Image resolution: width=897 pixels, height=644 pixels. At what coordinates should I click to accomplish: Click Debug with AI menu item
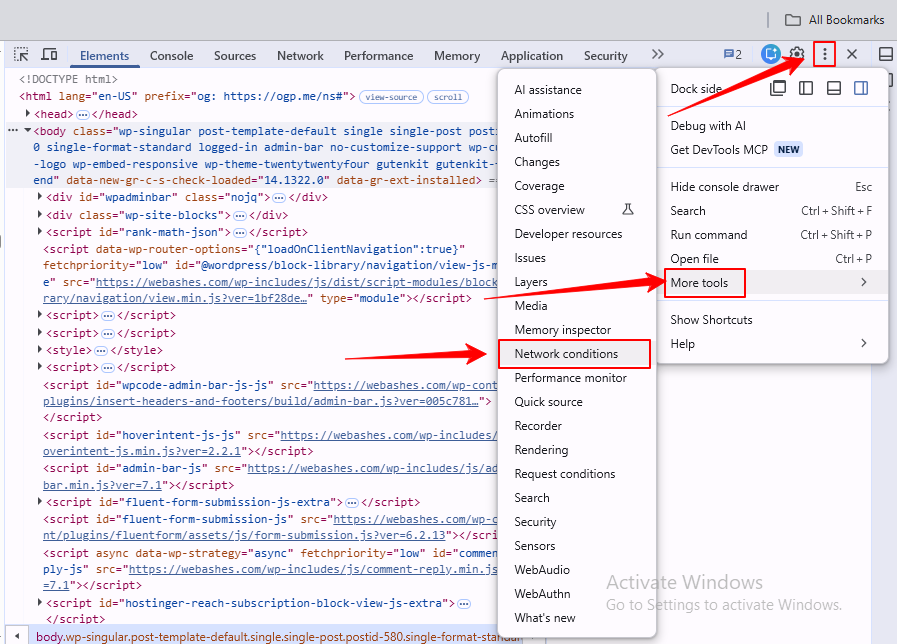771,126
